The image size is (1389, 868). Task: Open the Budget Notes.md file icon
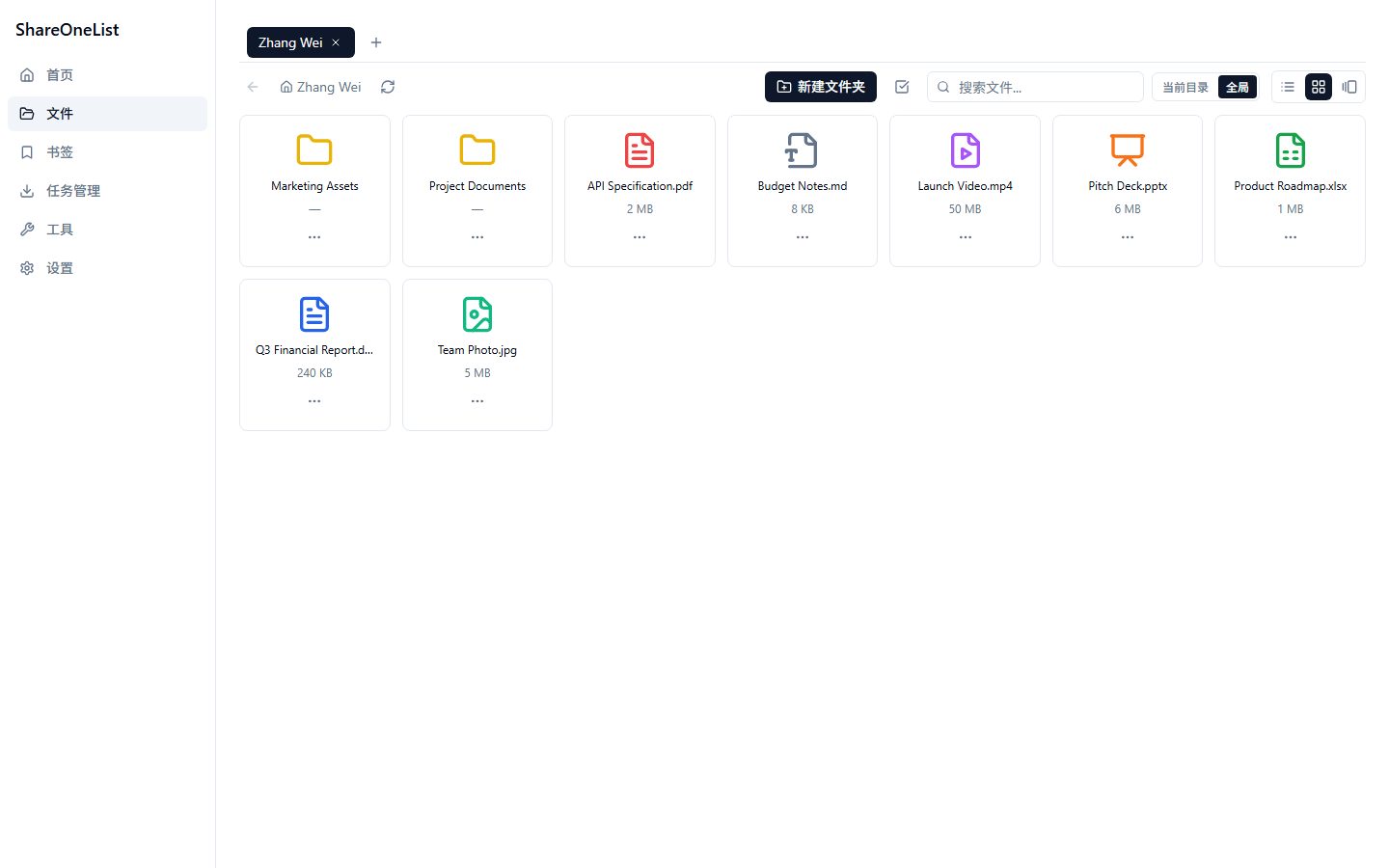point(803,150)
